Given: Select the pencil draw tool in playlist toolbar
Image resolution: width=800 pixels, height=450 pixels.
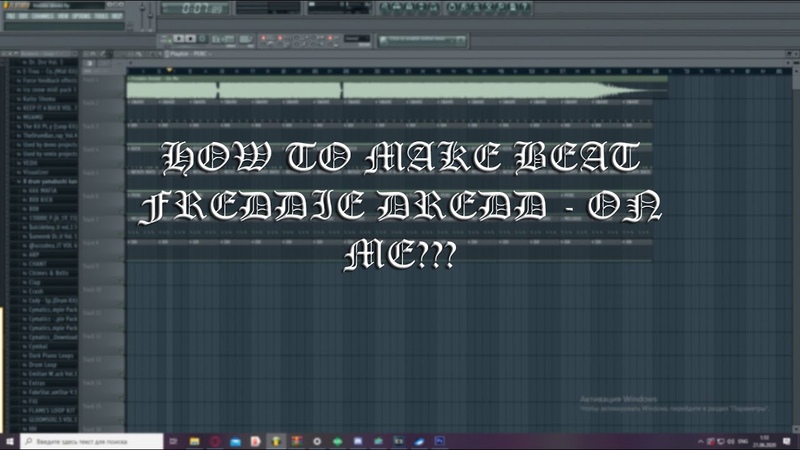Looking at the screenshot, I should (x=103, y=54).
